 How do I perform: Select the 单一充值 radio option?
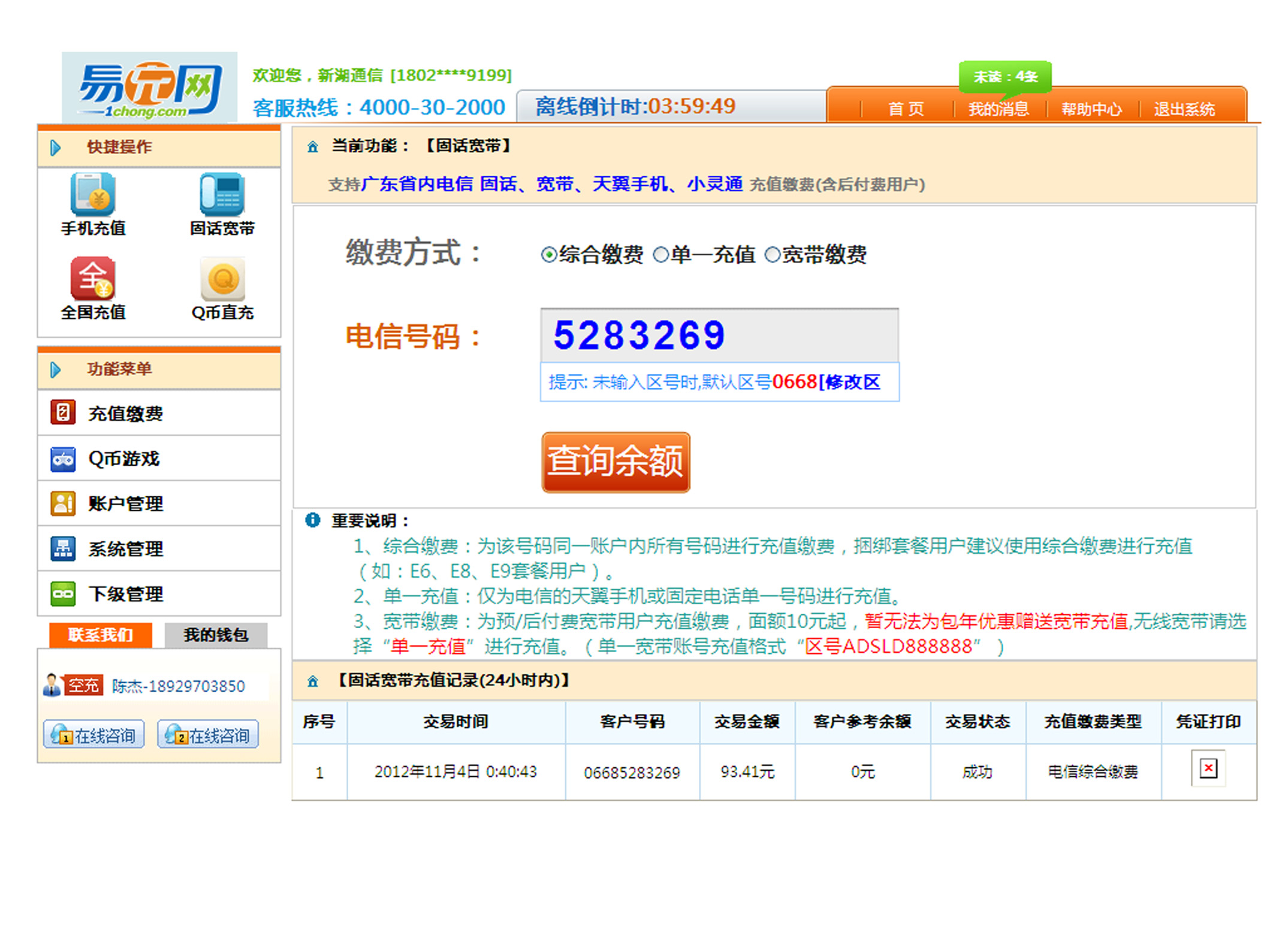click(660, 255)
